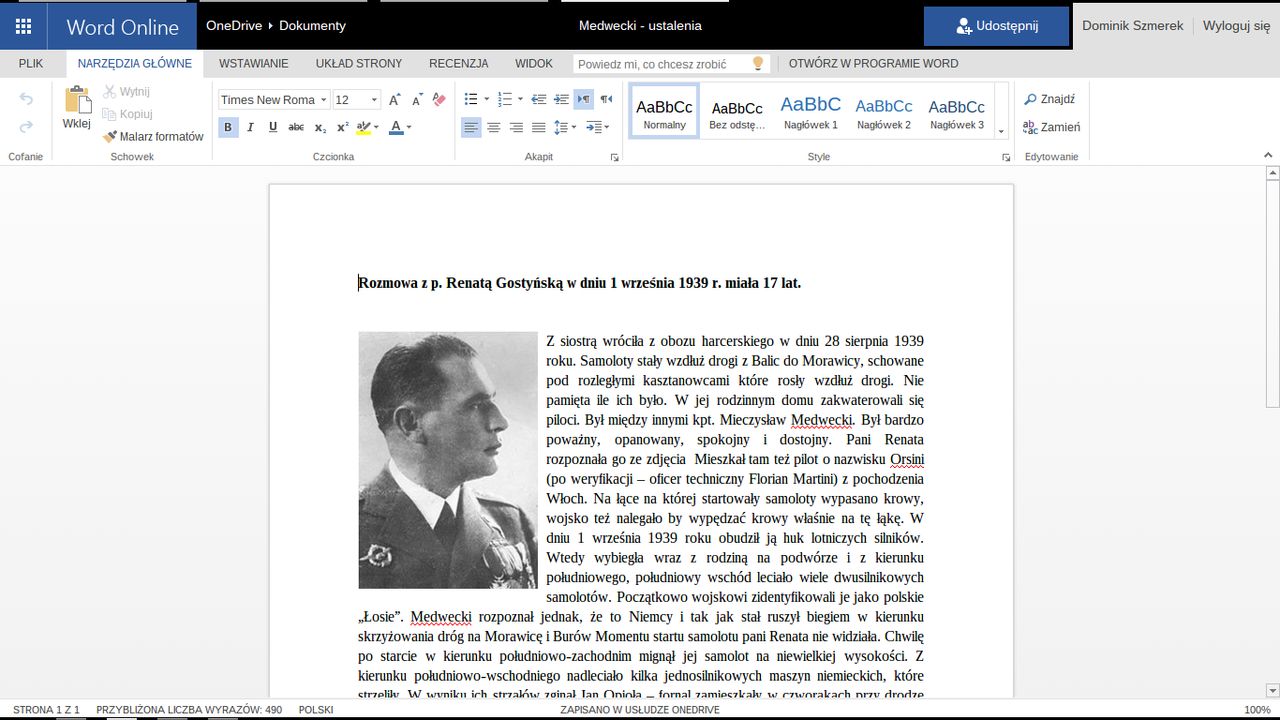
Task: Click Kopiuj copy command
Action: (x=128, y=114)
